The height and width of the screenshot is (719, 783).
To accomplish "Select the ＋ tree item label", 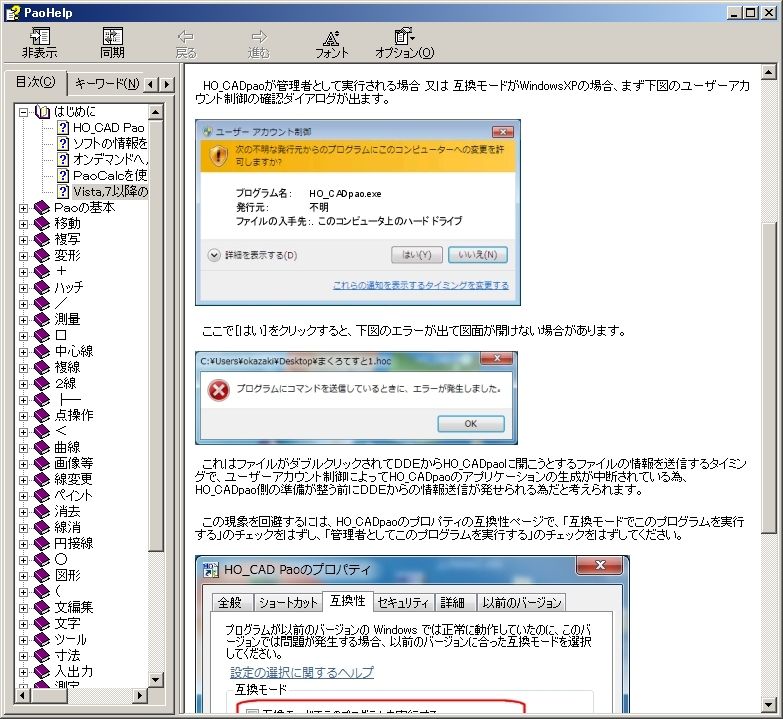I will pos(61,271).
